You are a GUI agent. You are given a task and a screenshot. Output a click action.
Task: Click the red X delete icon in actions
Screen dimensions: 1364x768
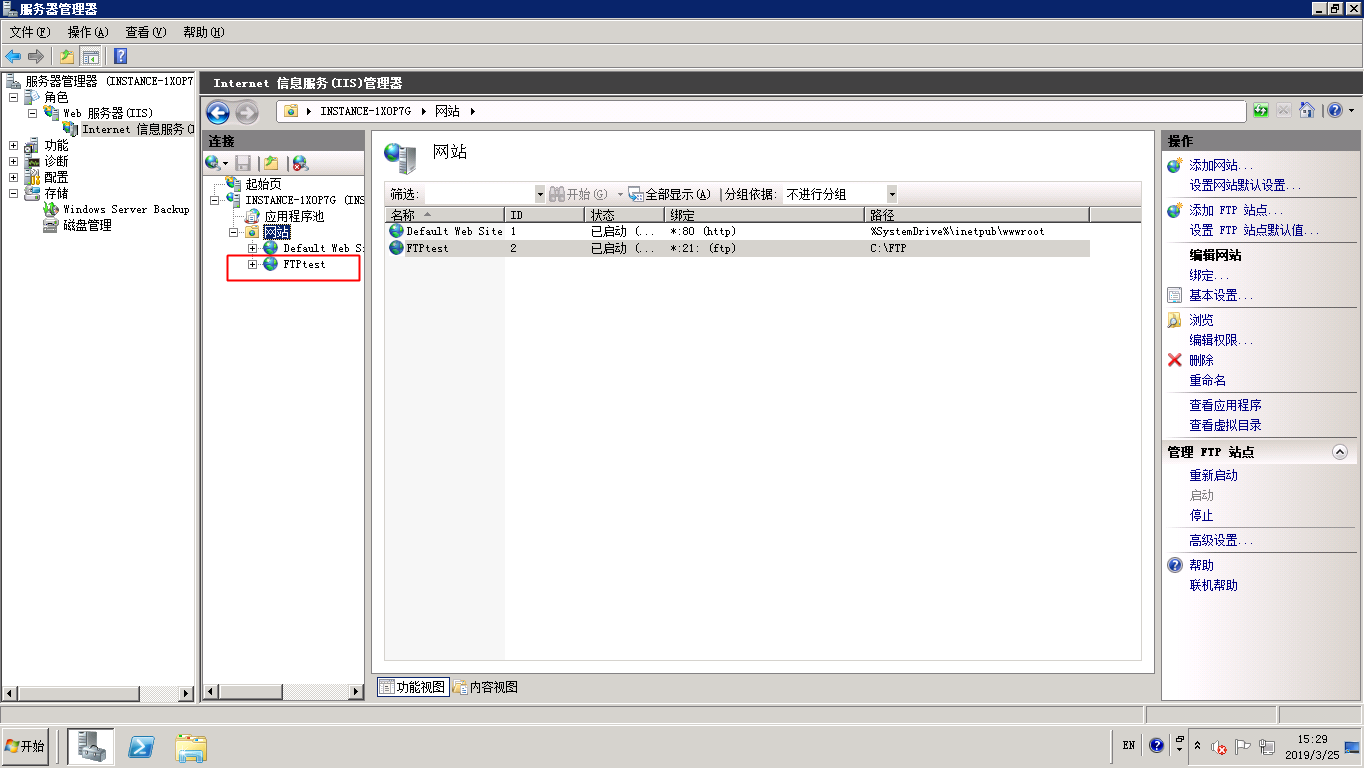click(1175, 360)
